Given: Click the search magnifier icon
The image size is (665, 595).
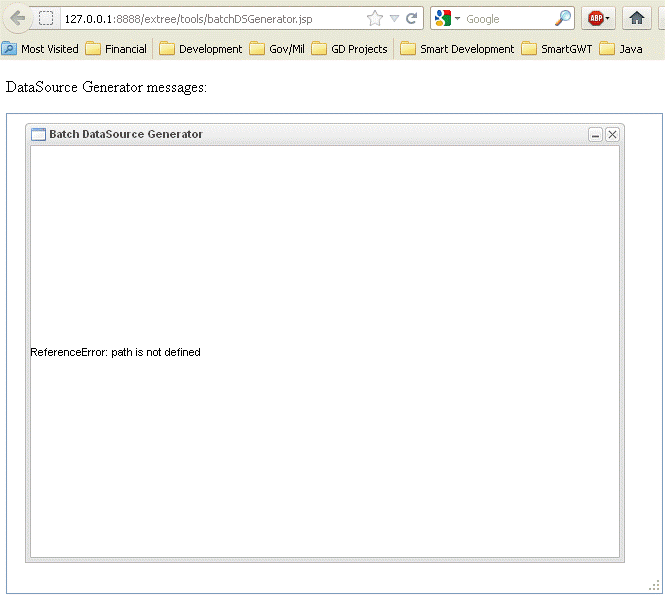Looking at the screenshot, I should click(564, 18).
